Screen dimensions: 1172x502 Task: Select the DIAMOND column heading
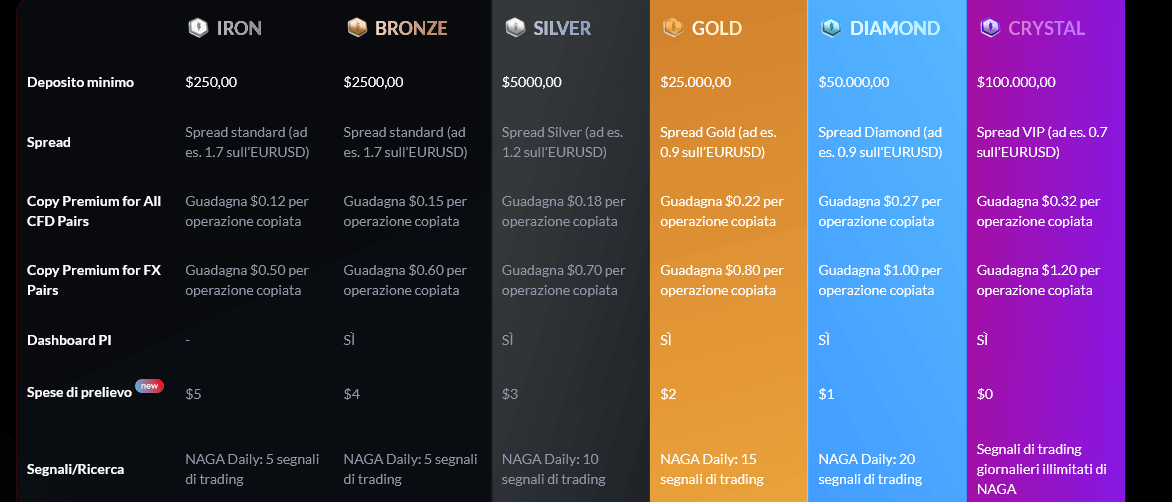tap(895, 28)
